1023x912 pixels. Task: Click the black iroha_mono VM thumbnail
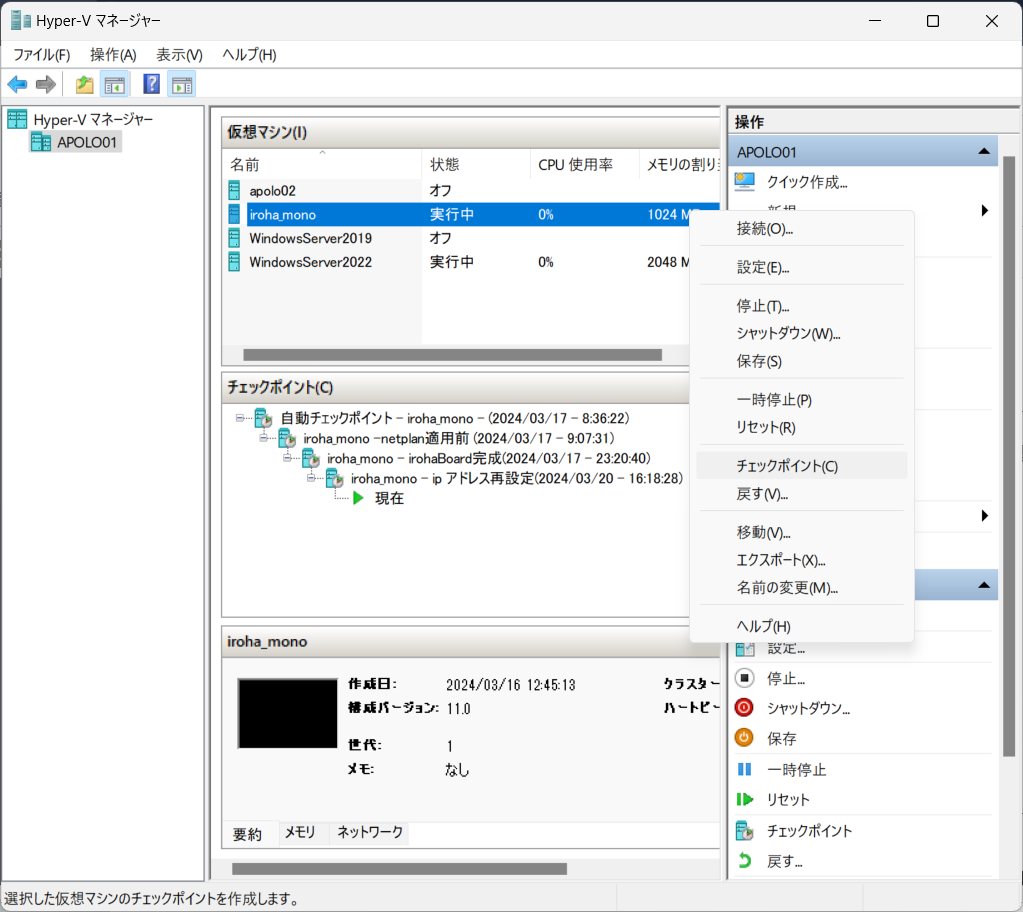pyautogui.click(x=287, y=714)
